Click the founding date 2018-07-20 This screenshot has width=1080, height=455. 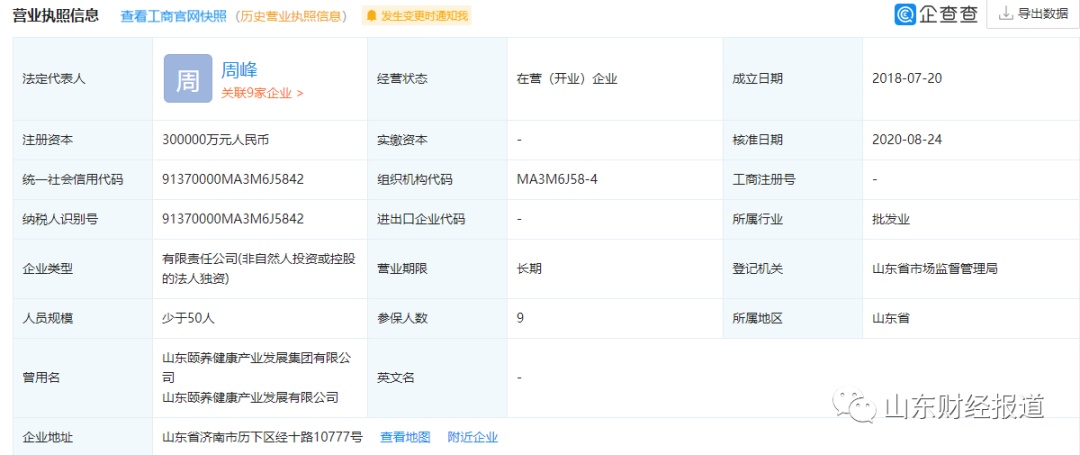[x=907, y=78]
